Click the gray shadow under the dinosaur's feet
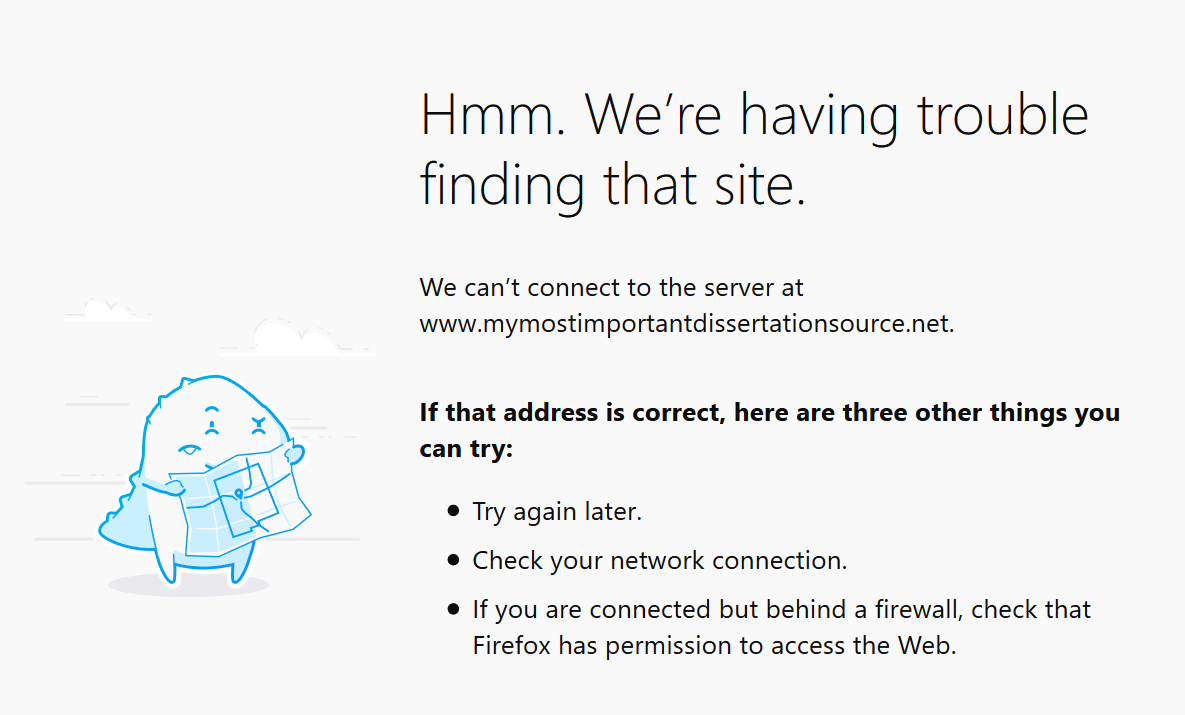Viewport: 1185px width, 715px height. [x=188, y=584]
